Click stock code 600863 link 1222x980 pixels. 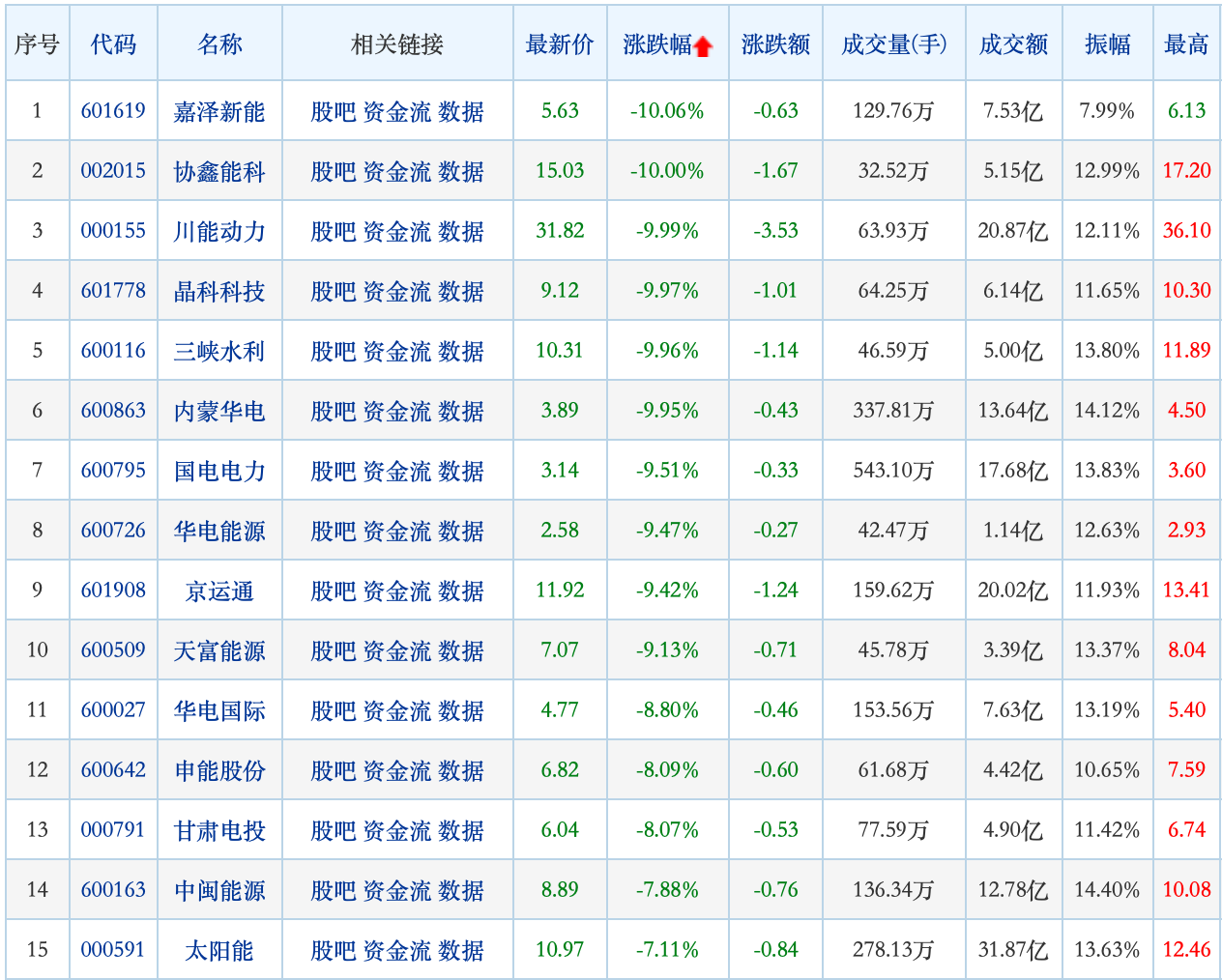pyautogui.click(x=113, y=411)
